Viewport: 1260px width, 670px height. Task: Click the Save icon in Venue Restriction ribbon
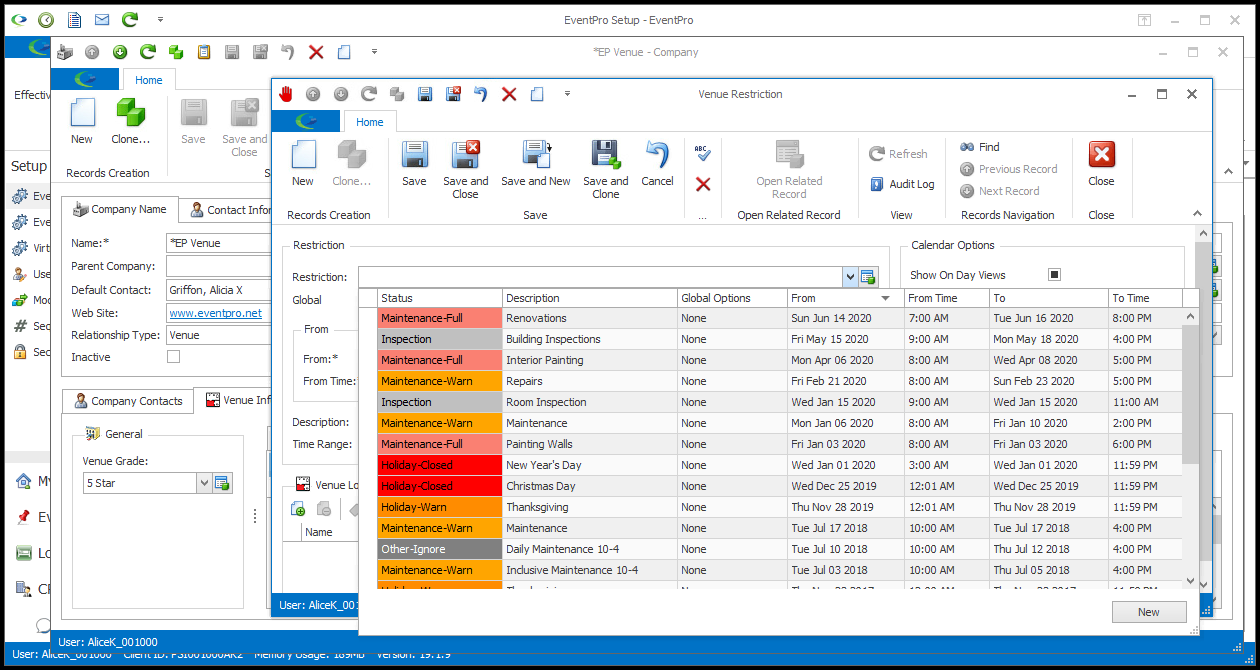pyautogui.click(x=414, y=155)
